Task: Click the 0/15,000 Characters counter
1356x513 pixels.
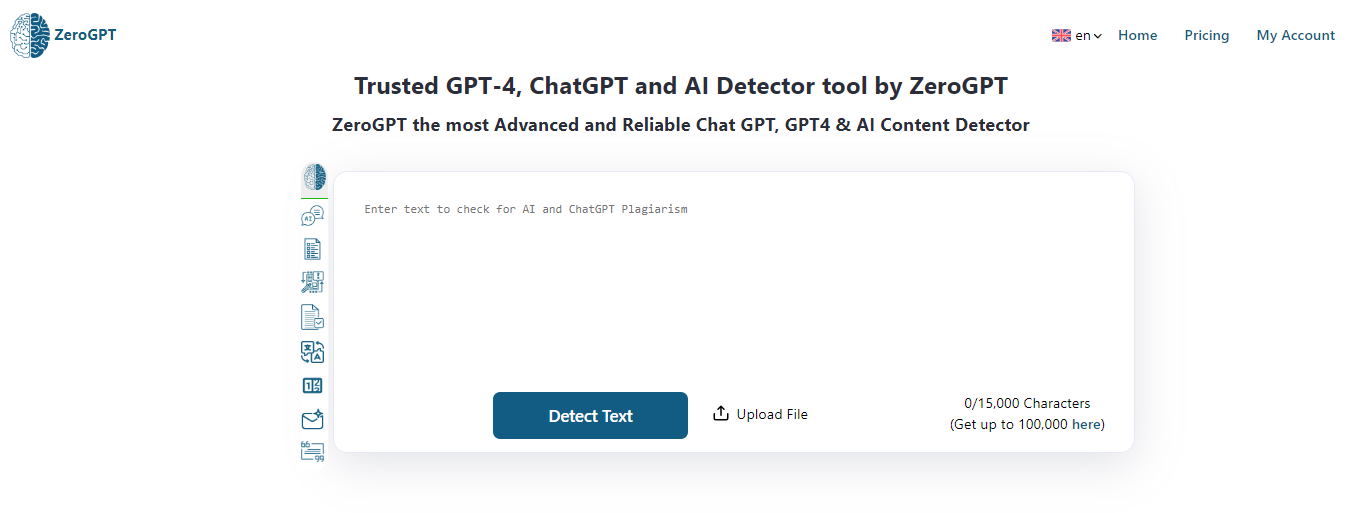Action: coord(1027,404)
